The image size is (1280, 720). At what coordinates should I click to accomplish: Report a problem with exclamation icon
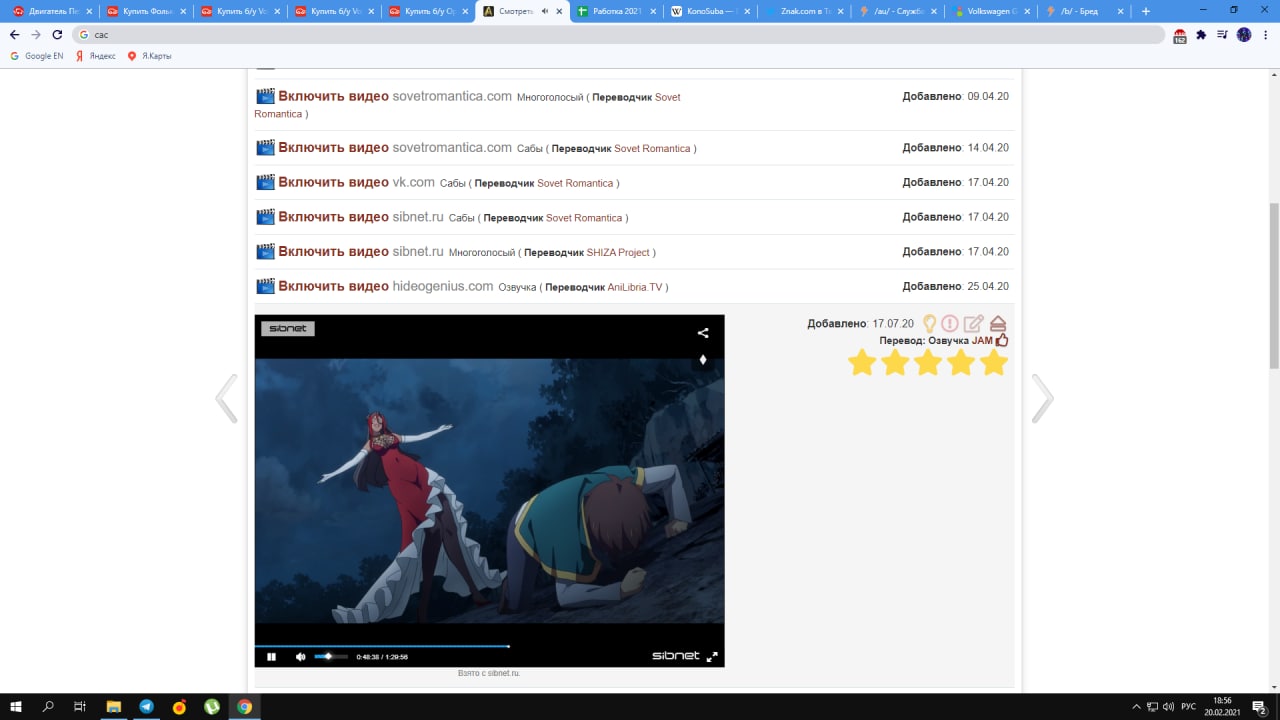950,324
